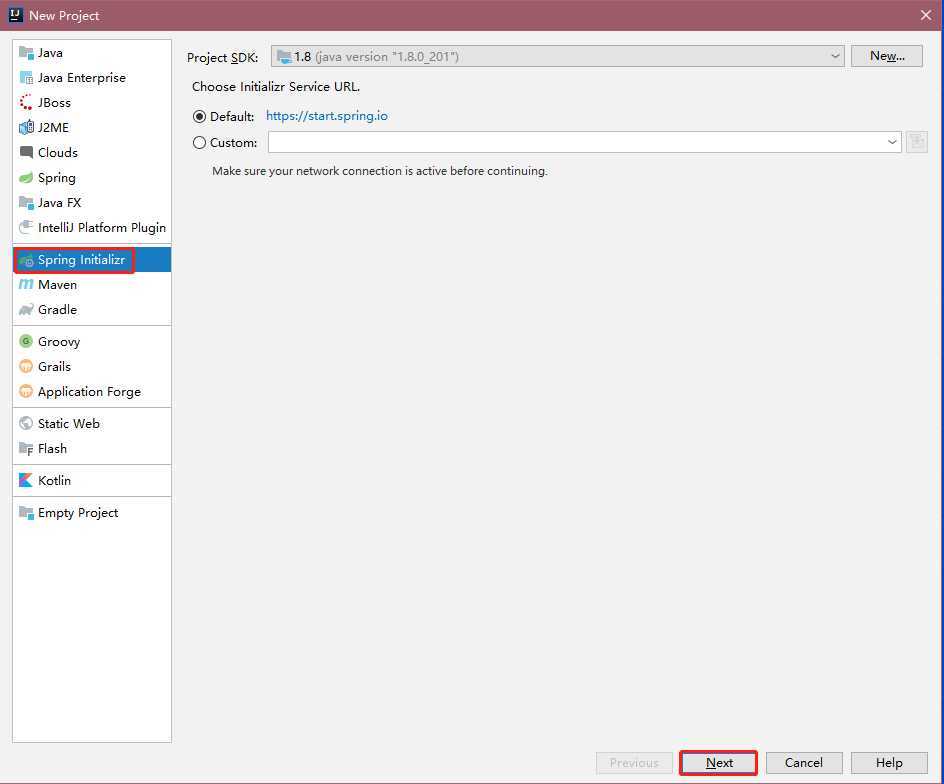Click the icon button beside Custom URL field

pyautogui.click(x=917, y=142)
